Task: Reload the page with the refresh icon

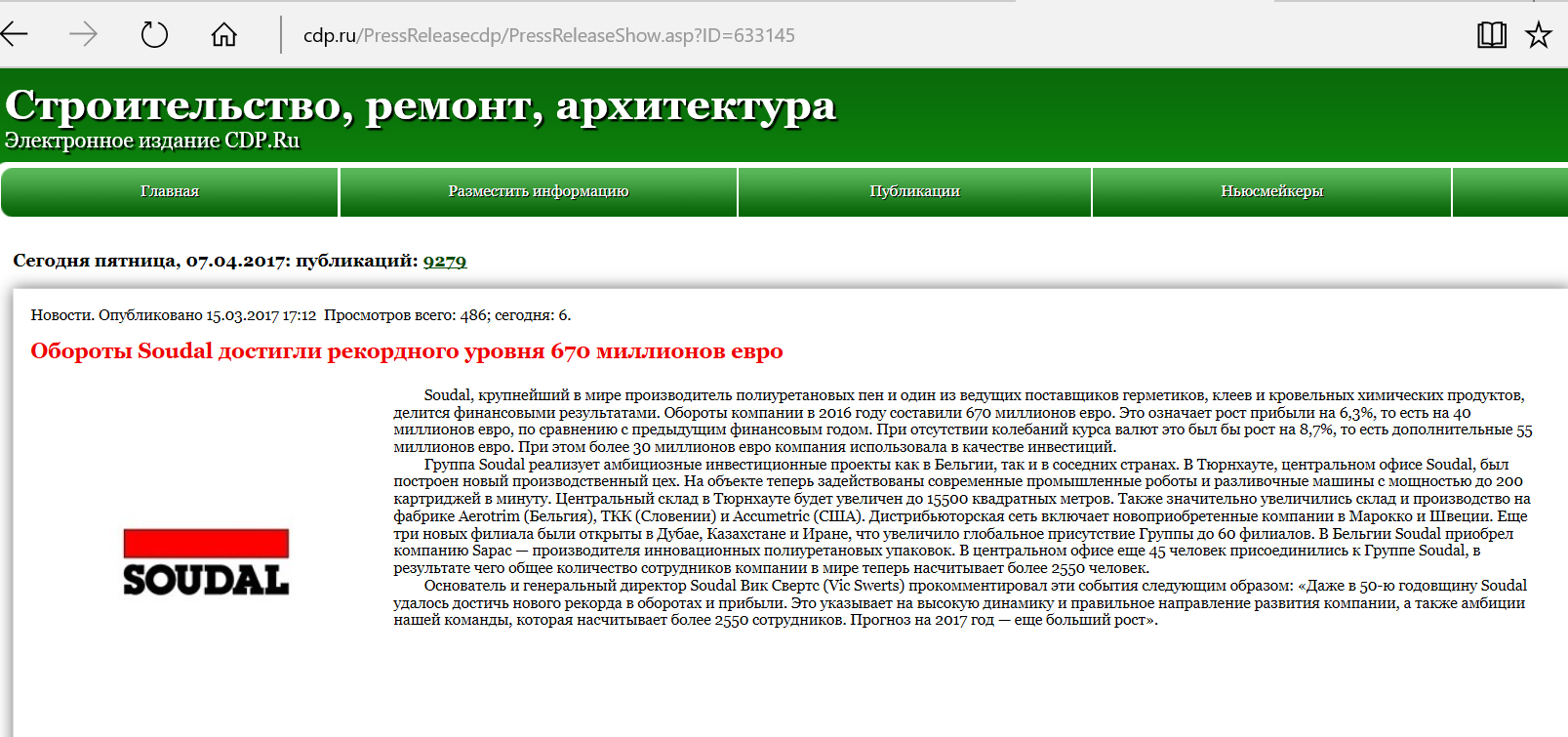Action: coord(154,35)
